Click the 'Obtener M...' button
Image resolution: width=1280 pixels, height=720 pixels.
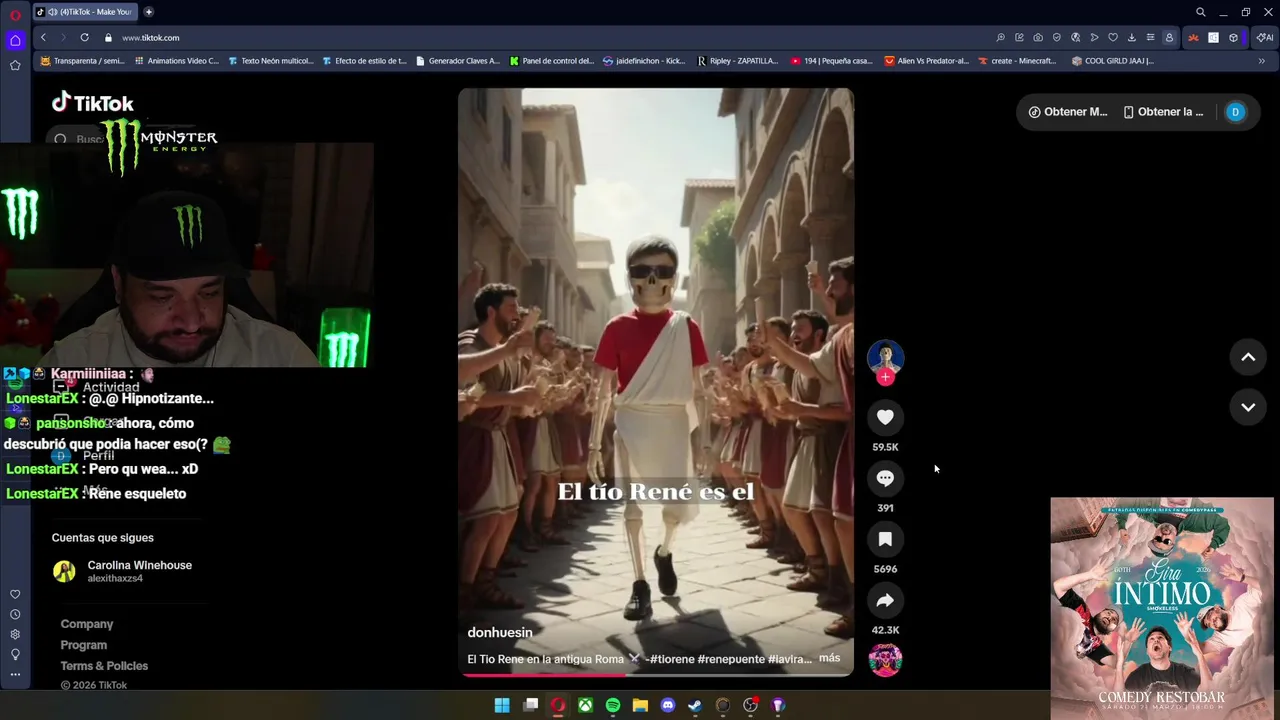[x=1068, y=112]
